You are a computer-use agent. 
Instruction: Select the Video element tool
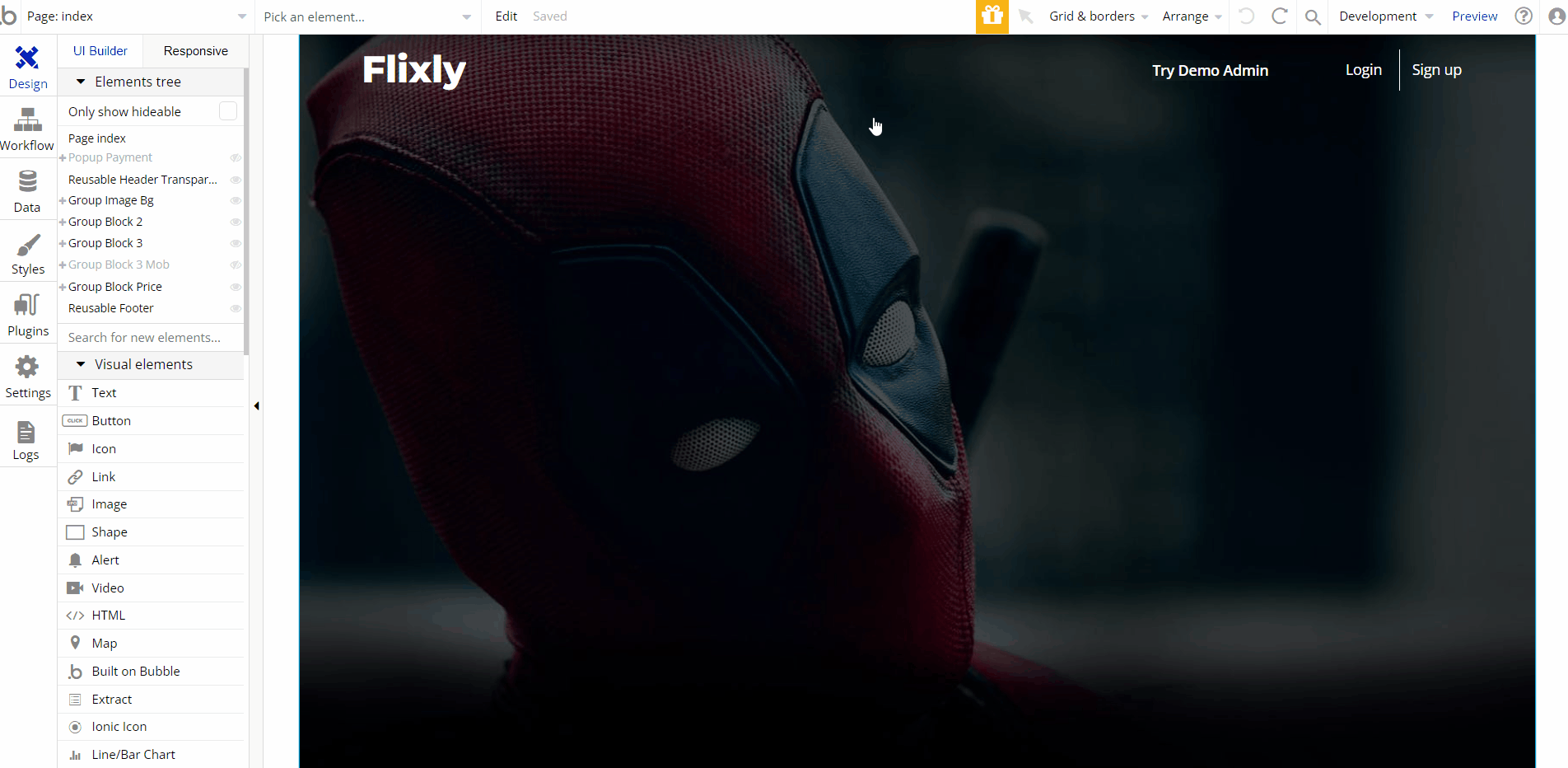tap(152, 588)
